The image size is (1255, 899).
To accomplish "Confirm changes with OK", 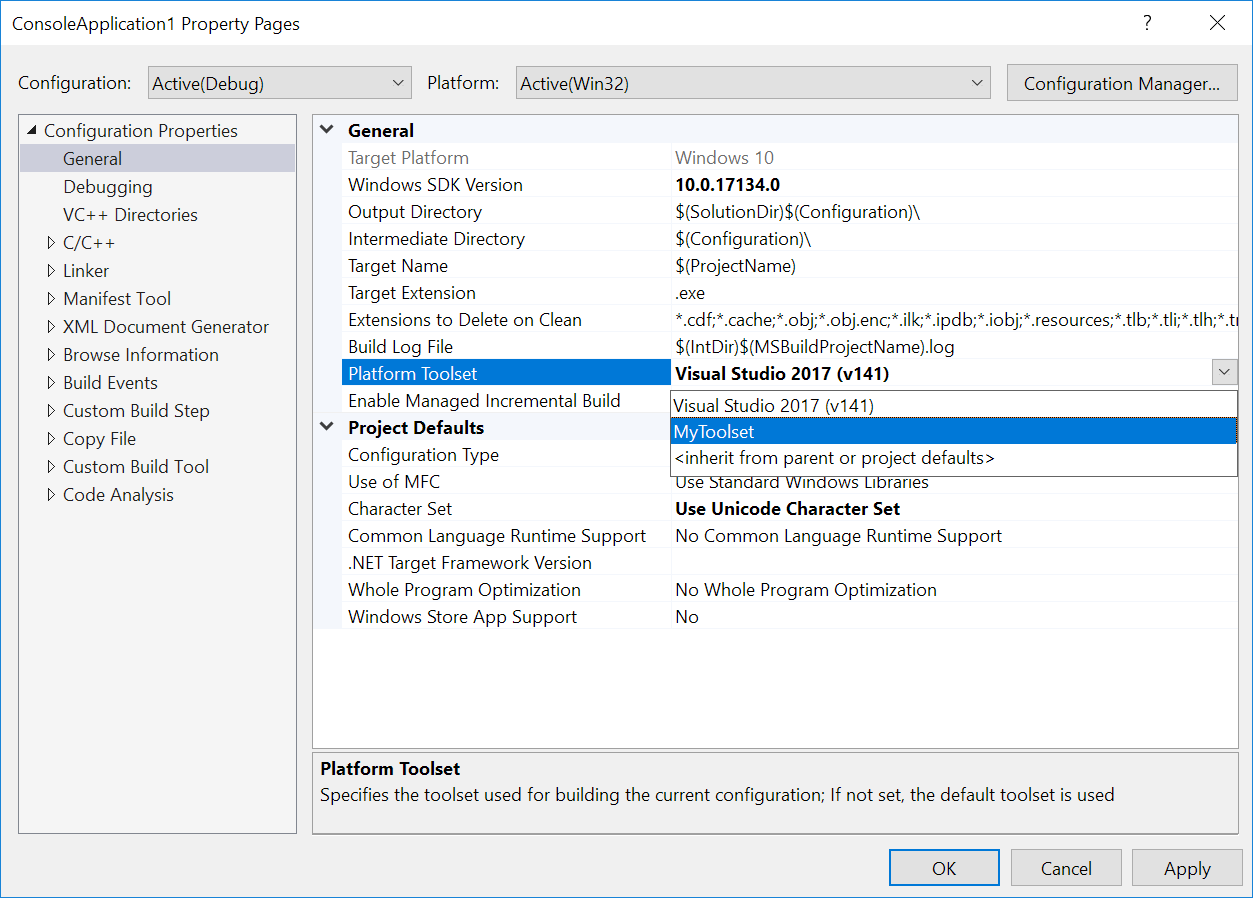I will 943,867.
